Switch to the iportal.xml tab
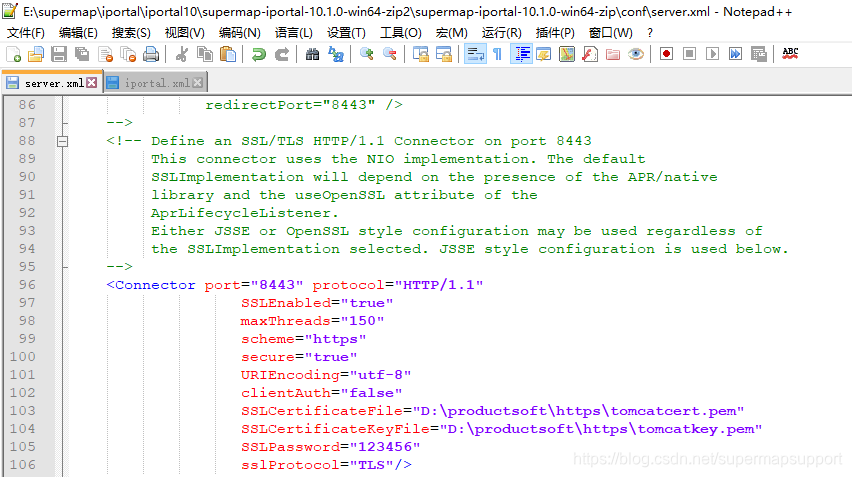 point(155,83)
